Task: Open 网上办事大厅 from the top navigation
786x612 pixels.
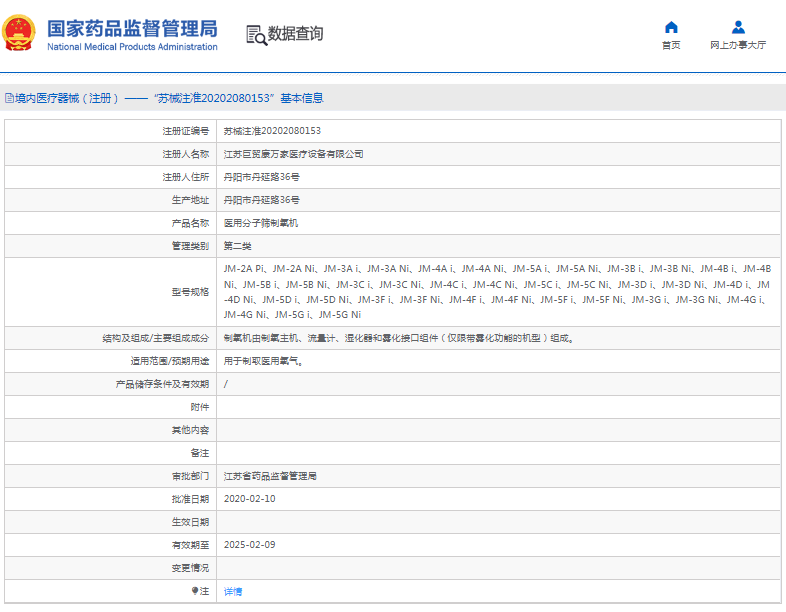Action: pos(738,45)
